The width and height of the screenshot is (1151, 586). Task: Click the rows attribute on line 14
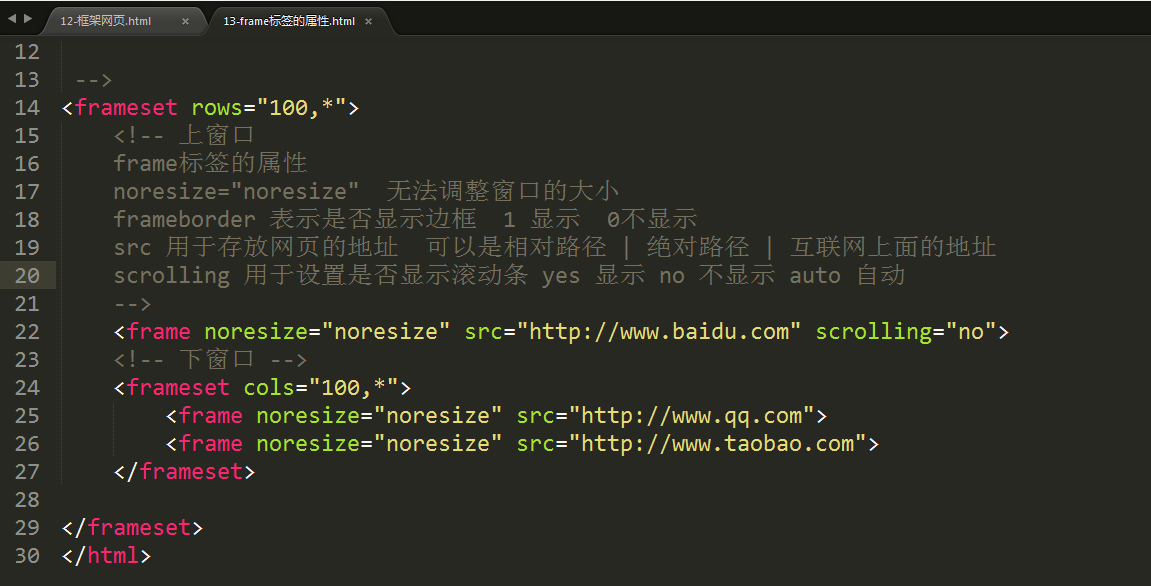pyautogui.click(x=217, y=108)
